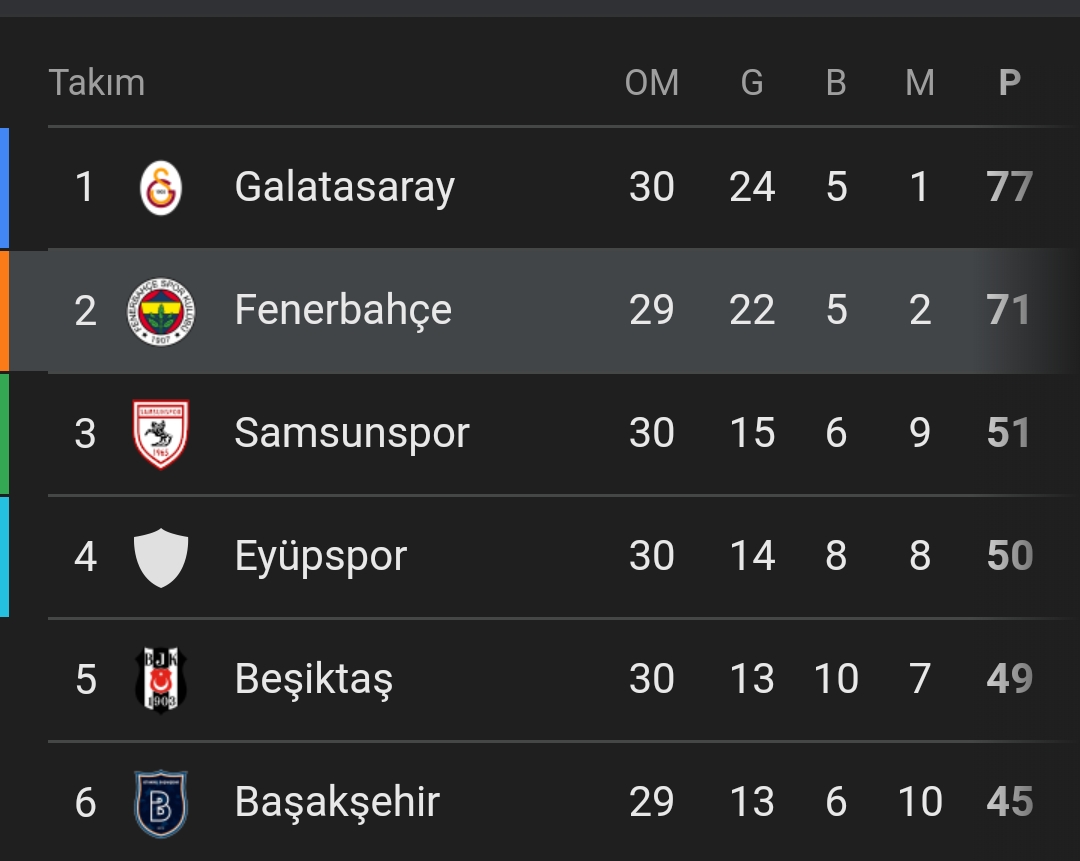Image resolution: width=1080 pixels, height=861 pixels.
Task: Open the Başakşehir team name
Action: 337,803
